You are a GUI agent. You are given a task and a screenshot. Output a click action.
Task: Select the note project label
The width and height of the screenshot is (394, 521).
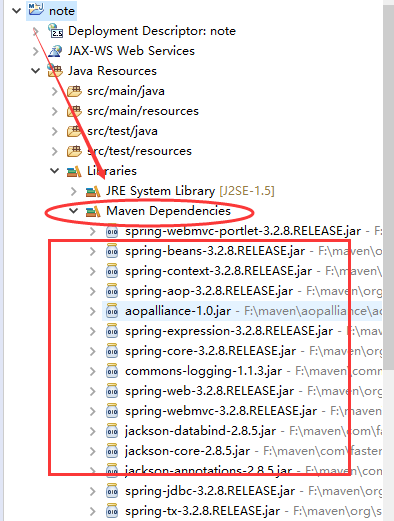click(x=62, y=11)
